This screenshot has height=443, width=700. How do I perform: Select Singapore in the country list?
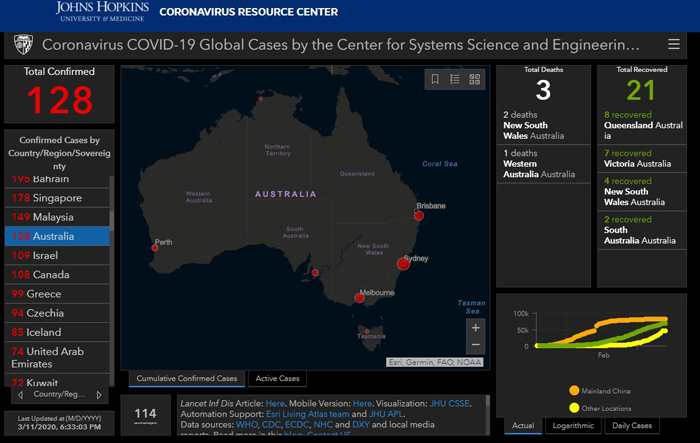[57, 198]
